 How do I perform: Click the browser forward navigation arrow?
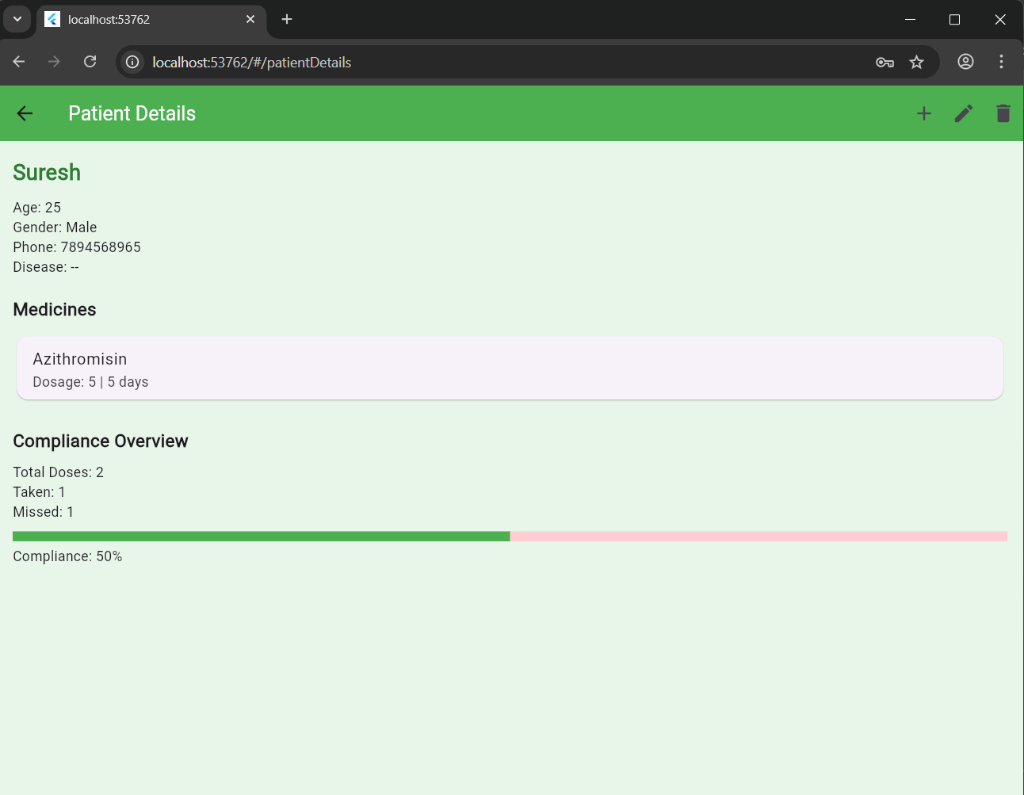[54, 62]
